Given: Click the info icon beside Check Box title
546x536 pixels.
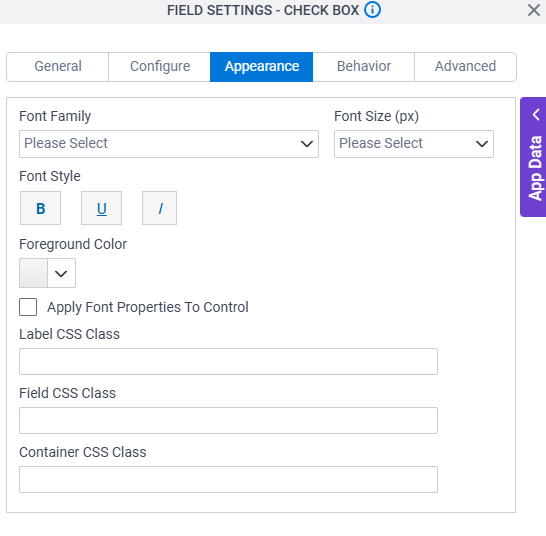Looking at the screenshot, I should (x=372, y=10).
